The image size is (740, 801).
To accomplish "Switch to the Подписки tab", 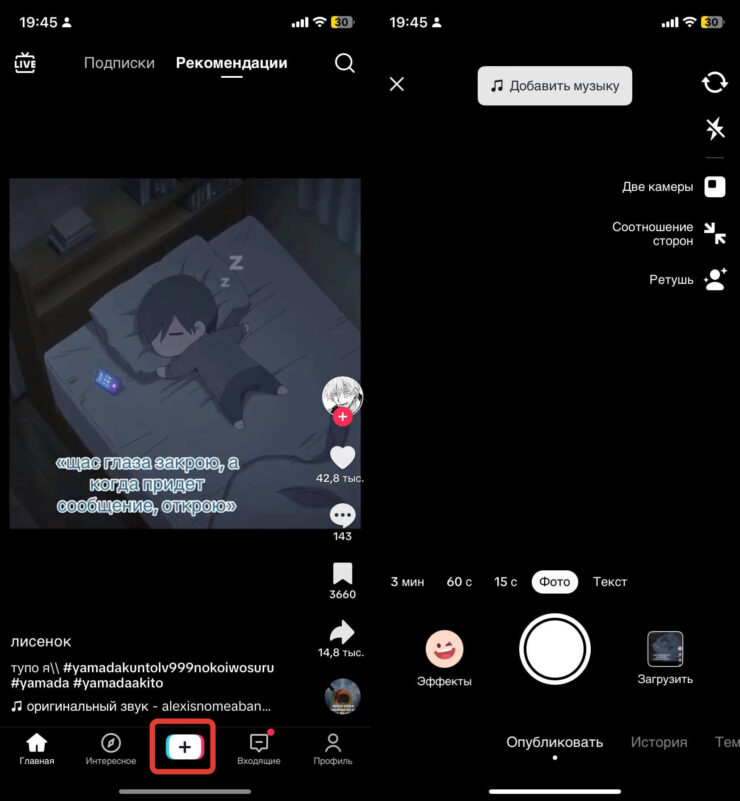I will pos(119,63).
